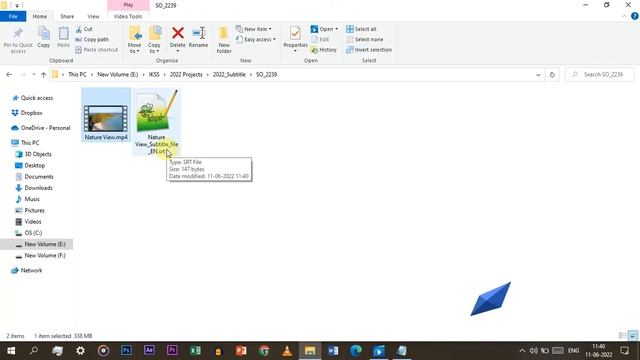Switch to the View tab

click(x=93, y=16)
